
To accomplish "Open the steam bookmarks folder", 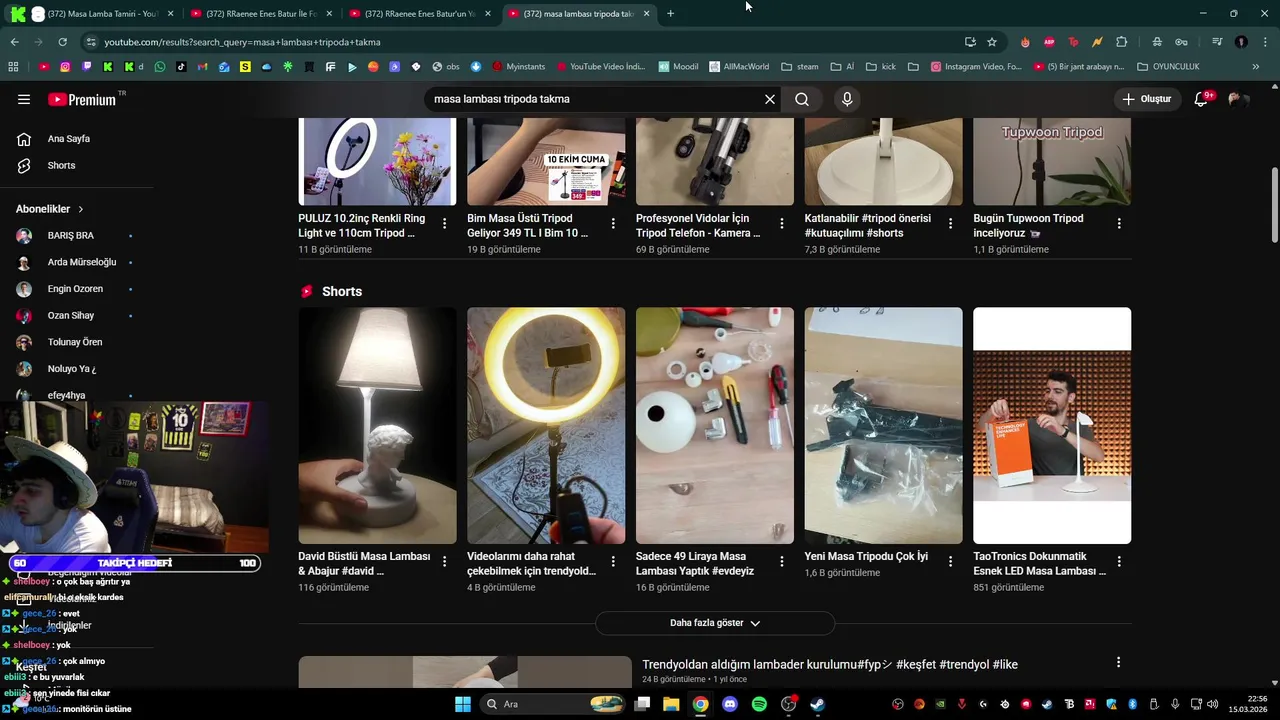I will point(800,67).
